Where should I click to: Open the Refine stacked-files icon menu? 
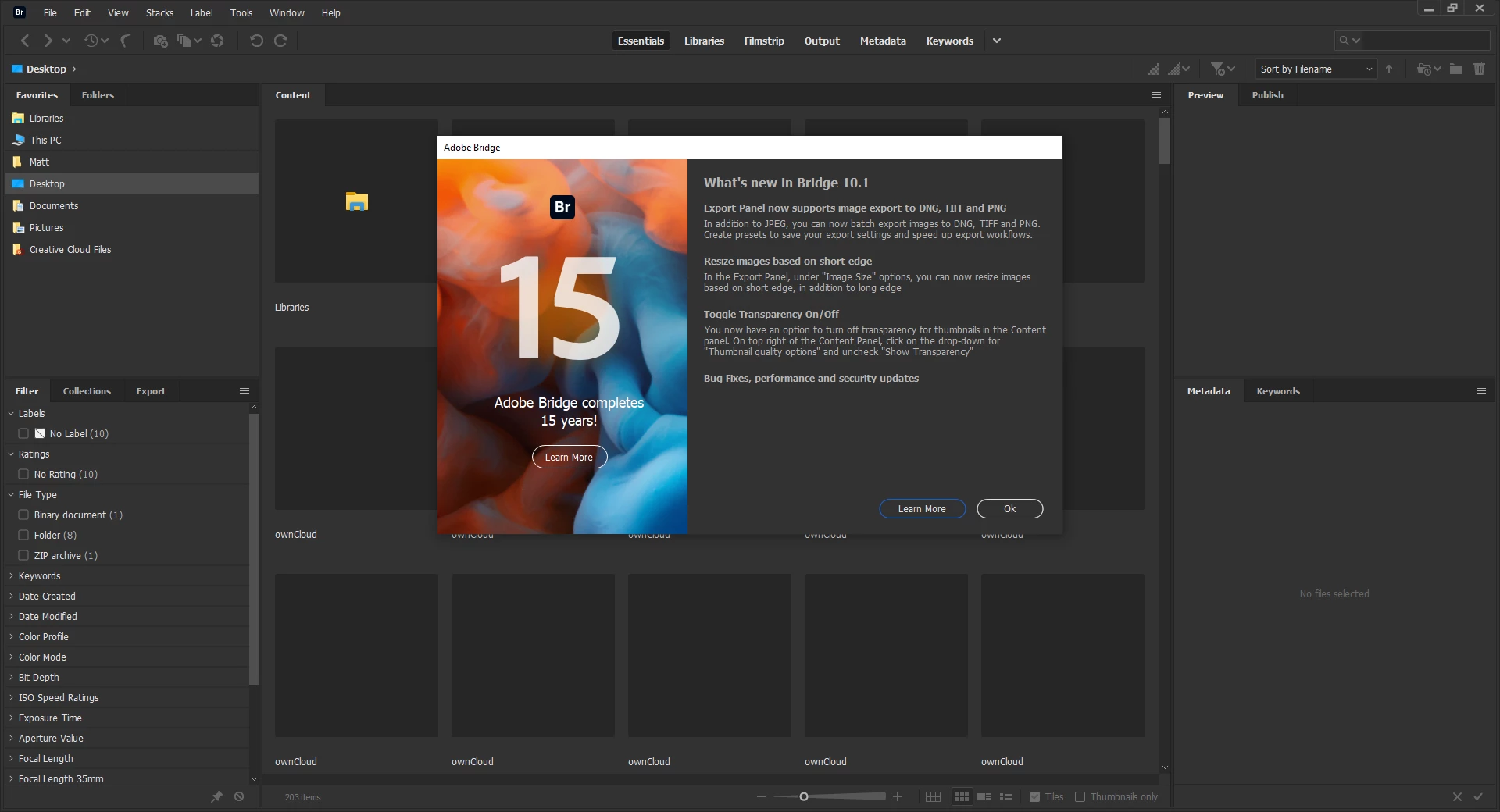(x=188, y=41)
